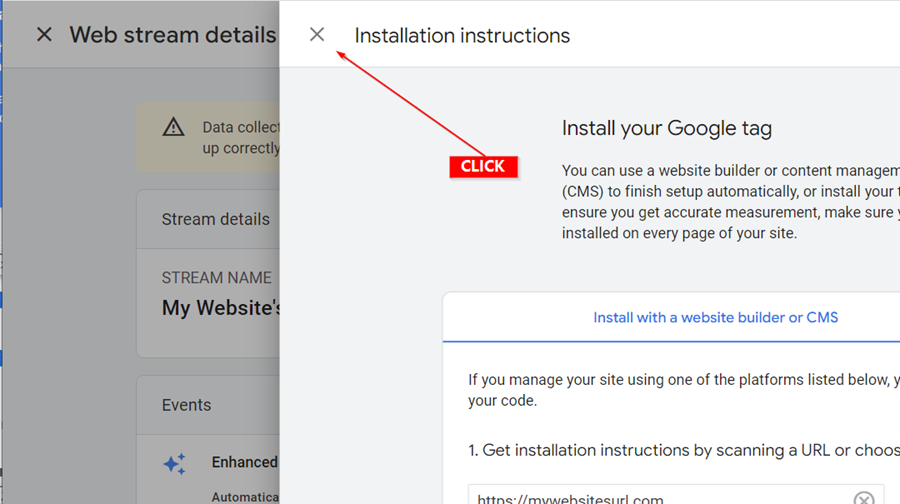Click the warning triangle icon in banner
Viewport: 900px width, 504px height.
[x=174, y=127]
